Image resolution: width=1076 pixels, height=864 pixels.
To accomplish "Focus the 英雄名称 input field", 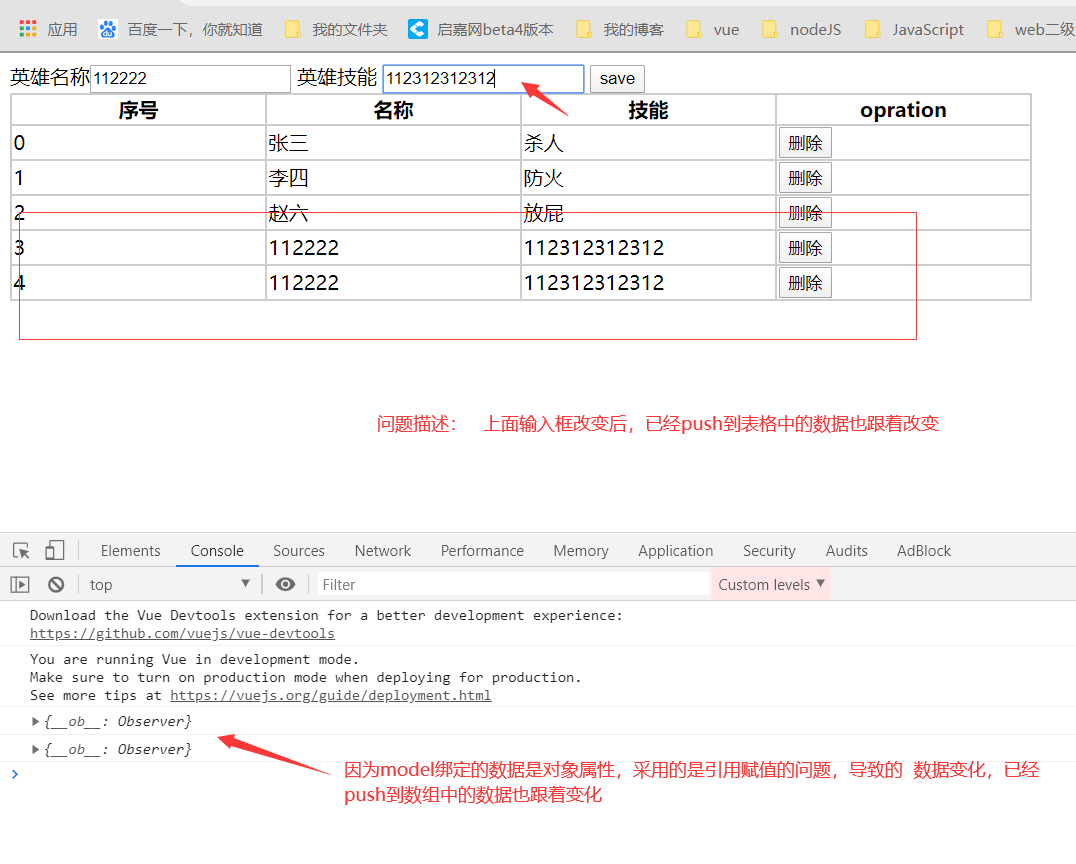I will pyautogui.click(x=190, y=79).
